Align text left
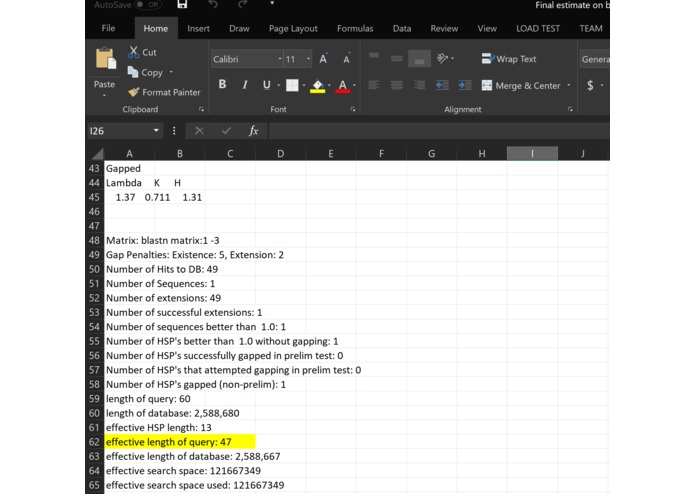 pyautogui.click(x=374, y=85)
